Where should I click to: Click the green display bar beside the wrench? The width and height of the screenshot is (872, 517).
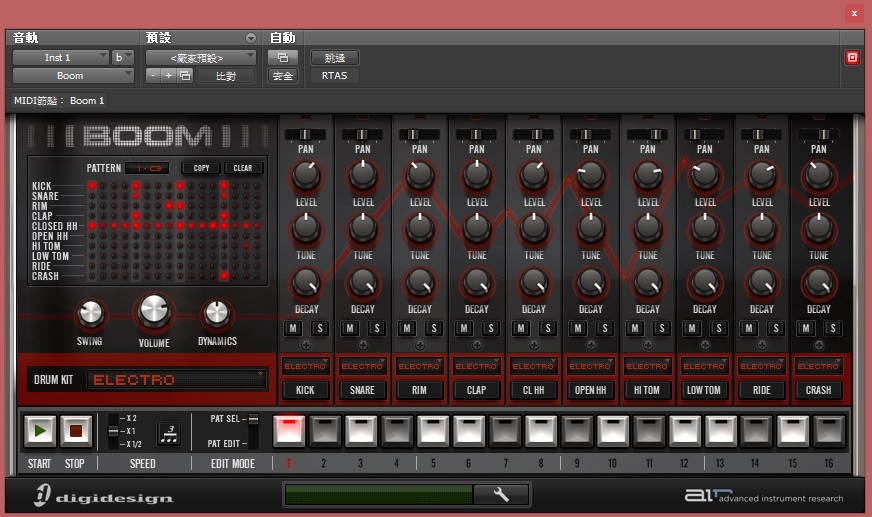coord(379,494)
